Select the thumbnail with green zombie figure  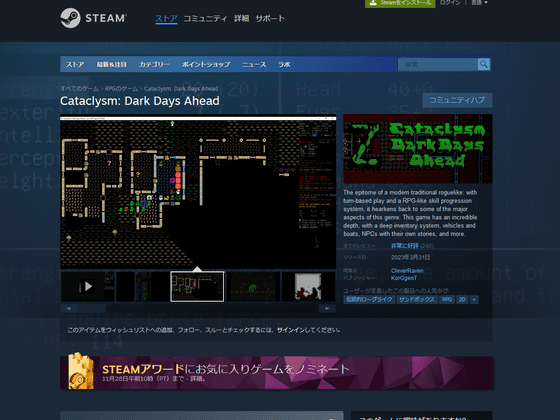point(253,286)
